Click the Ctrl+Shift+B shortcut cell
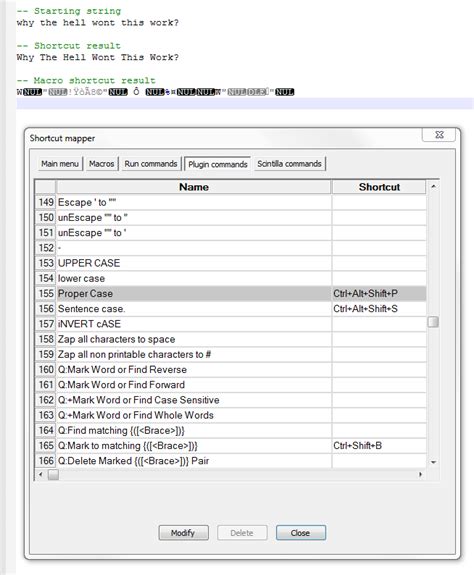This screenshot has height=575, width=474. click(379, 446)
